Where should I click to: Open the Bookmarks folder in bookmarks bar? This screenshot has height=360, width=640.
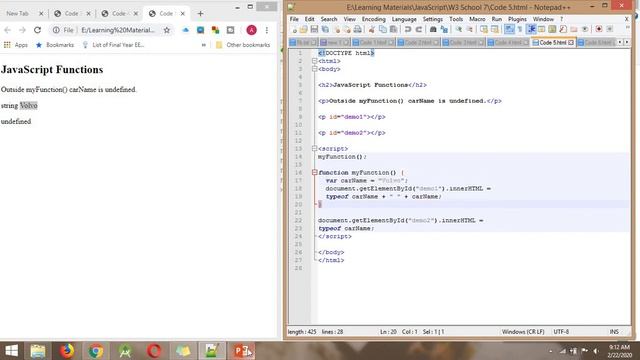[55, 45]
